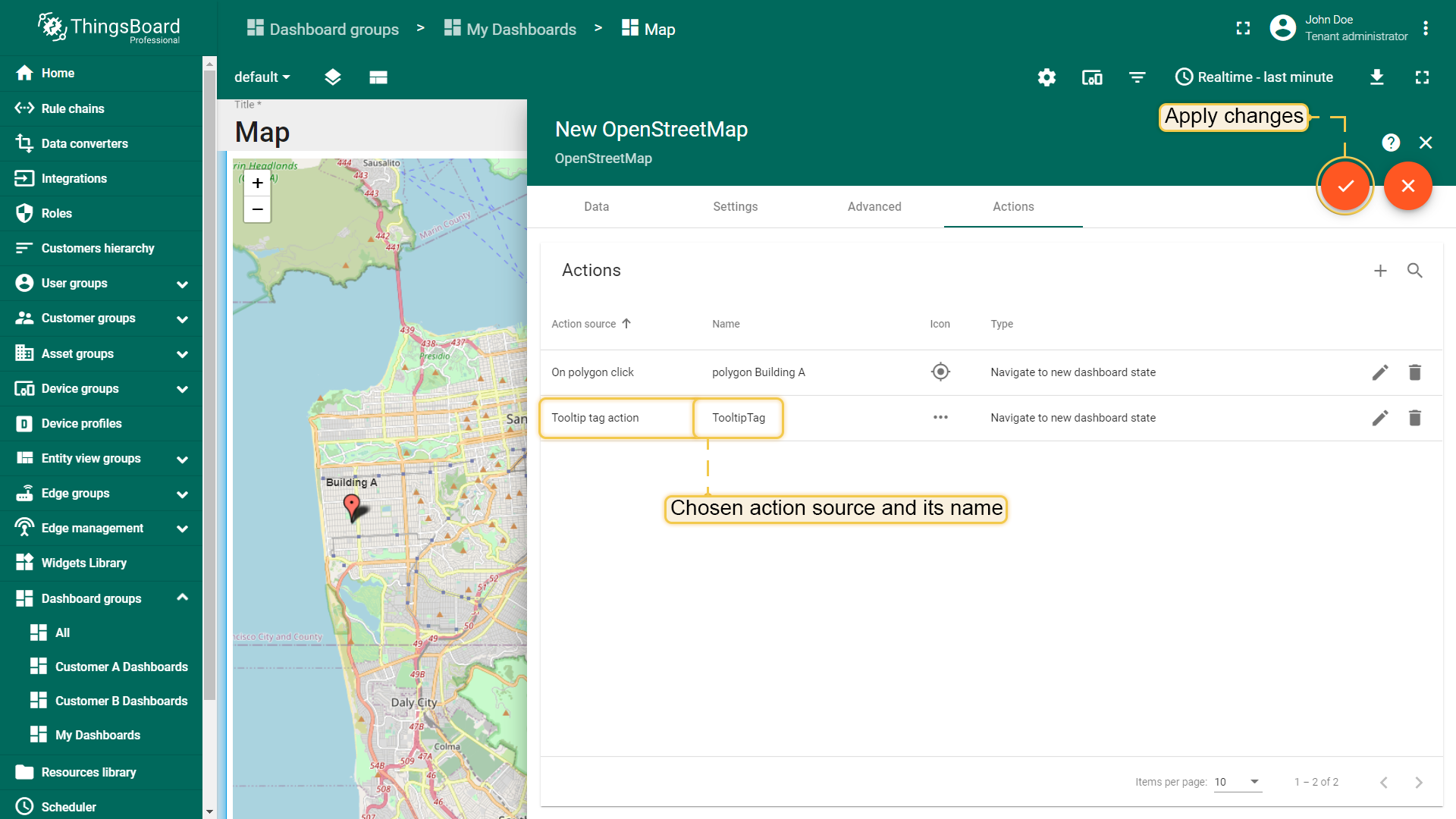Go to Dashboard groups breadcrumb

323,29
